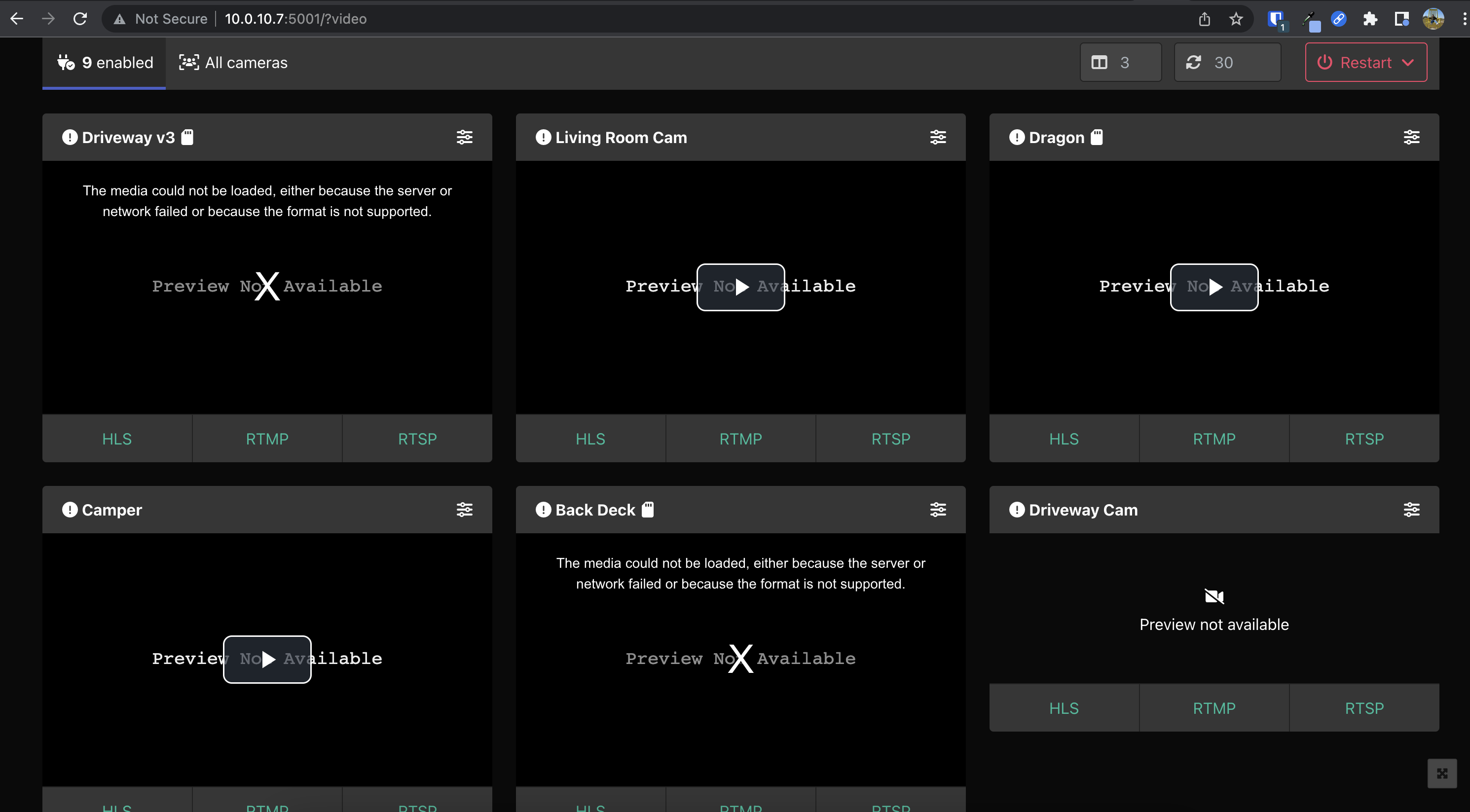Click the alert icon beside Back Deck

(543, 510)
